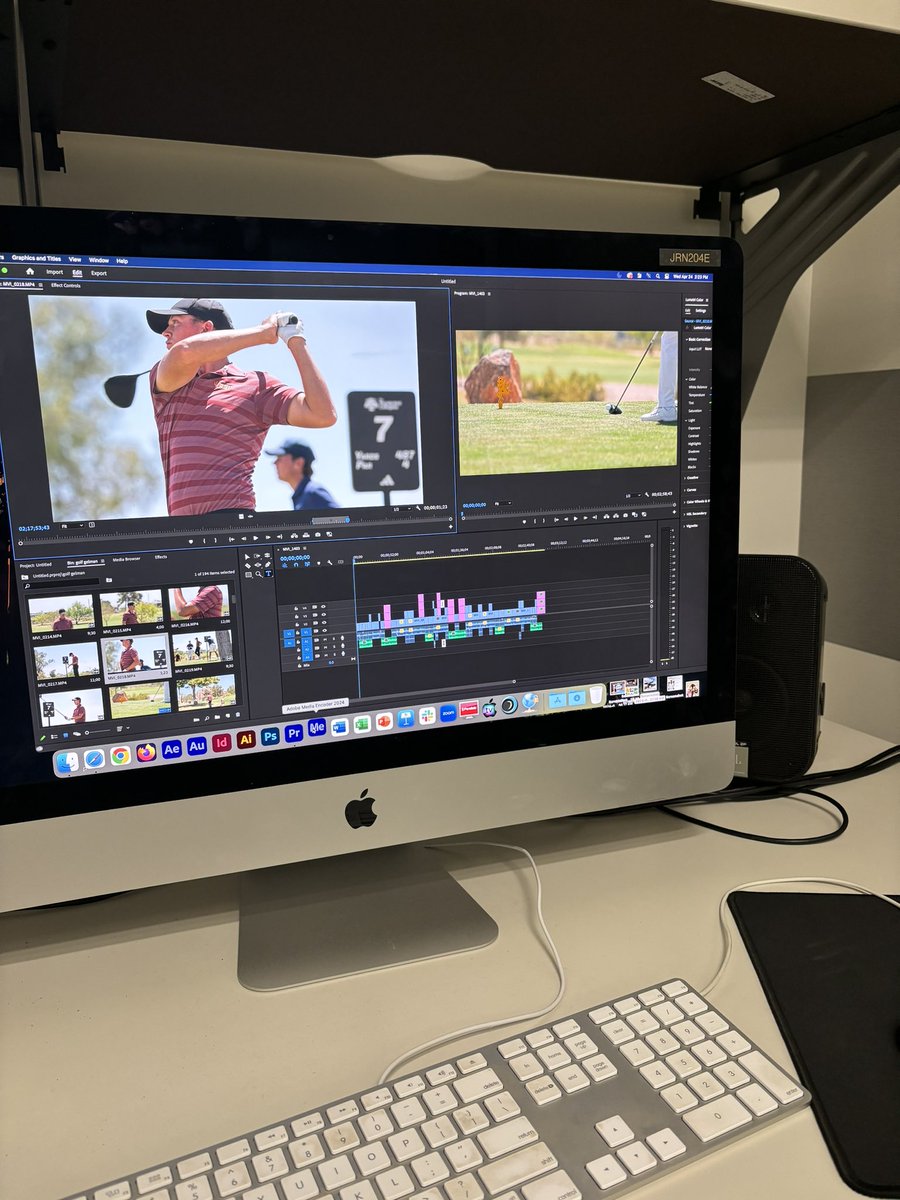Image resolution: width=900 pixels, height=1200 pixels.
Task: Open the Source monitor Fit zoom dropdown
Action: (x=72, y=526)
